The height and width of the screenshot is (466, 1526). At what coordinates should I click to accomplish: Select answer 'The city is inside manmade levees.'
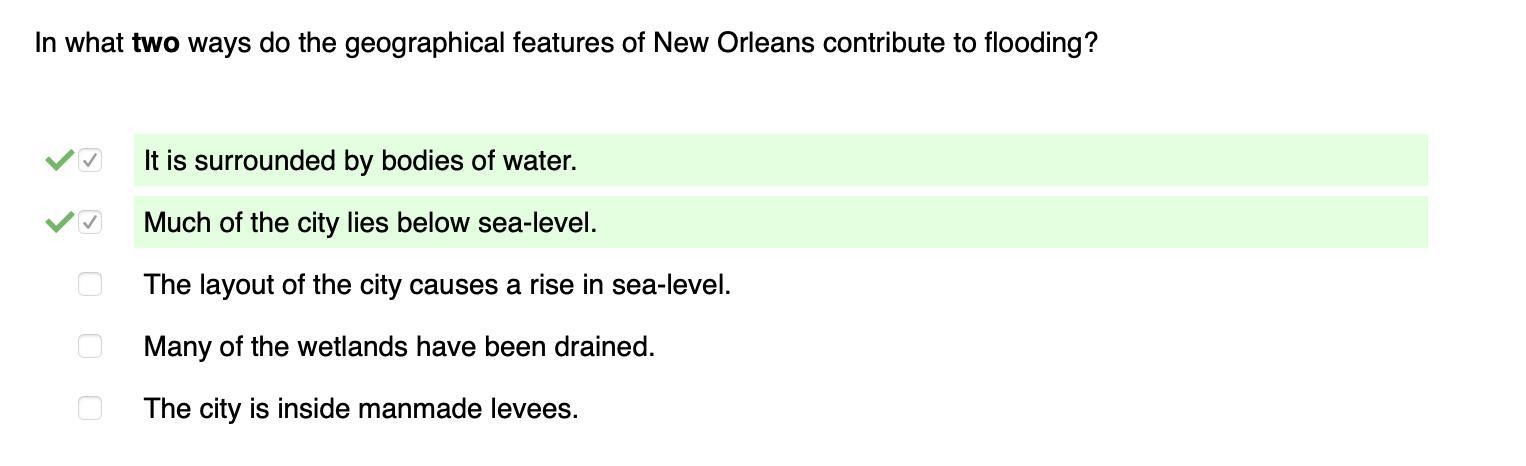pyautogui.click(x=361, y=409)
